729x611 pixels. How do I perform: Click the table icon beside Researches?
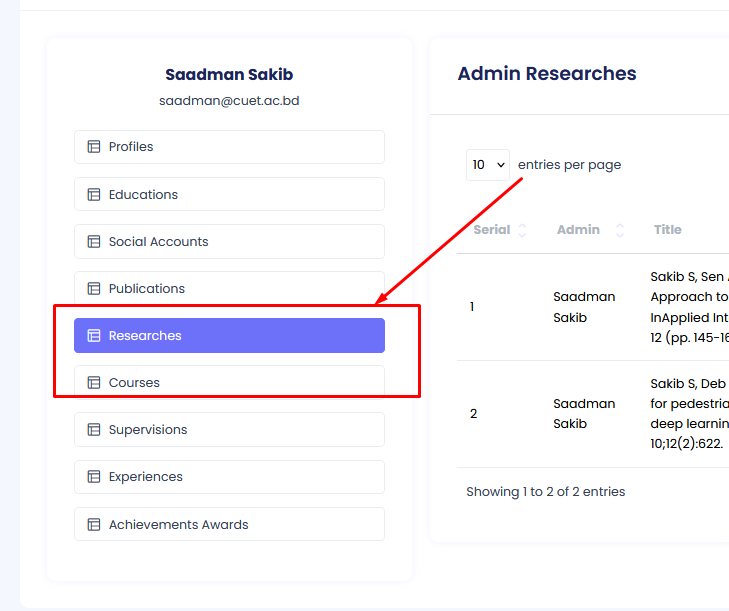(94, 336)
